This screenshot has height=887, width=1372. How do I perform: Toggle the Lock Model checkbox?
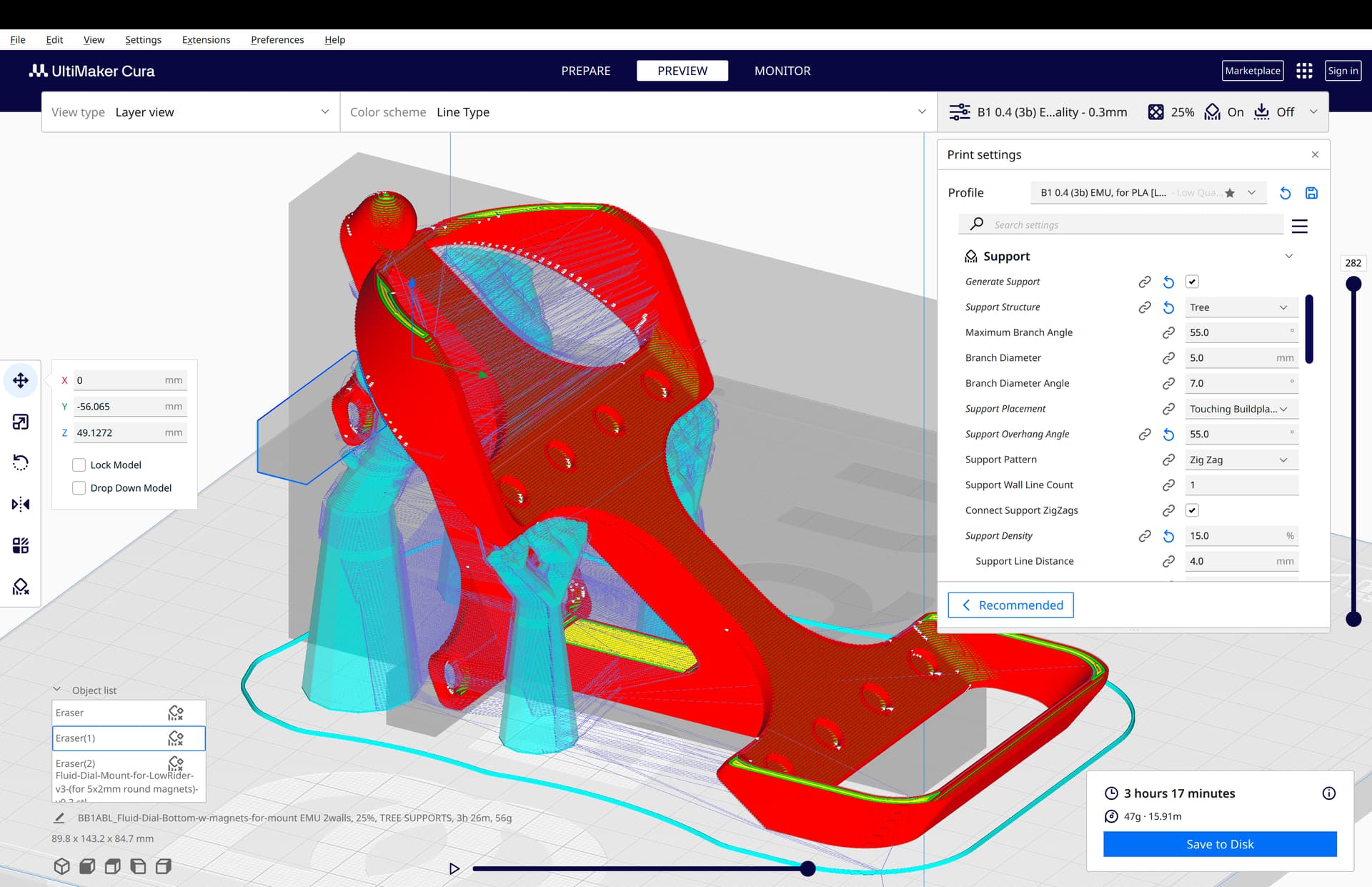click(79, 465)
